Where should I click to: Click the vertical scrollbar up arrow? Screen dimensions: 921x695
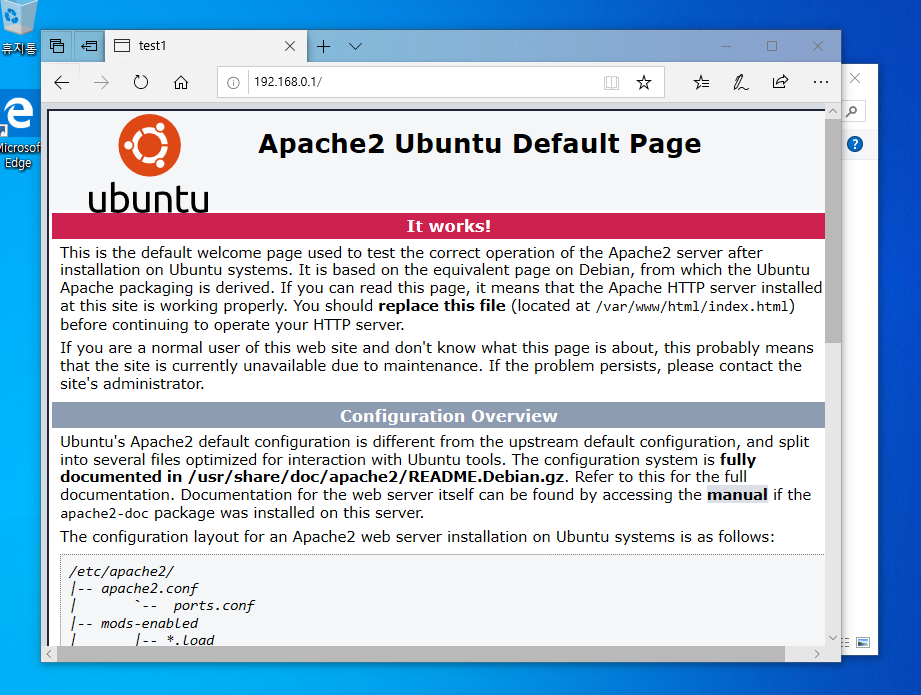pyautogui.click(x=833, y=111)
